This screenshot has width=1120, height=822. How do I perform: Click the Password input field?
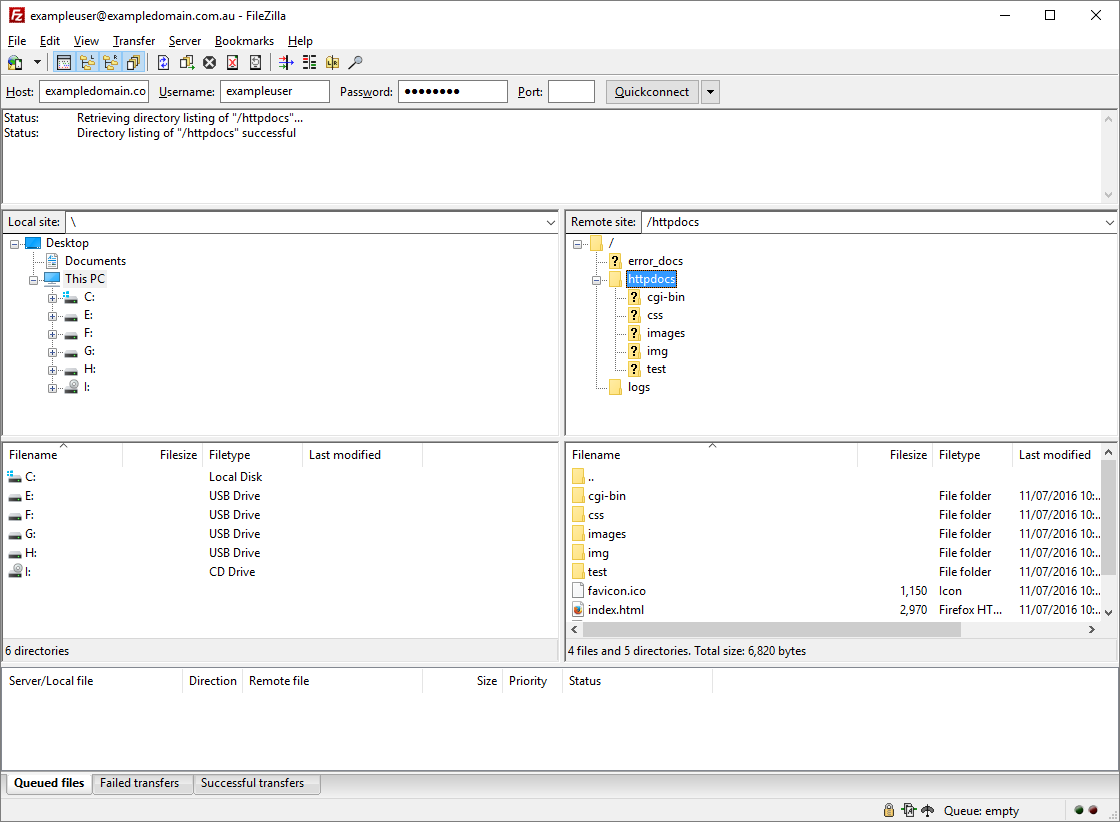452,91
